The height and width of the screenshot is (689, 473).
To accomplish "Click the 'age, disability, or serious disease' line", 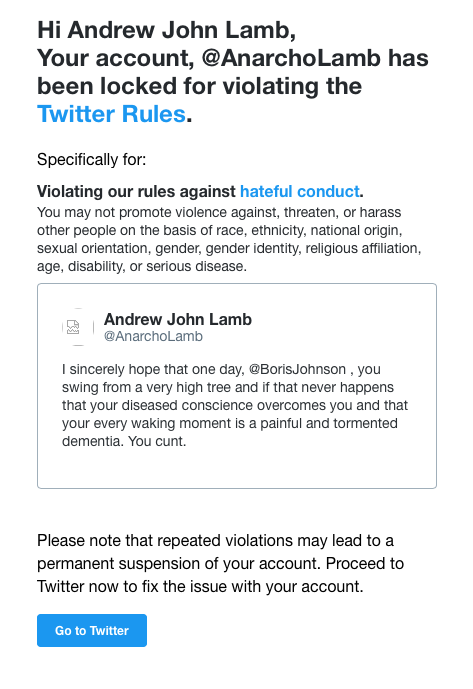I will click(x=142, y=266).
